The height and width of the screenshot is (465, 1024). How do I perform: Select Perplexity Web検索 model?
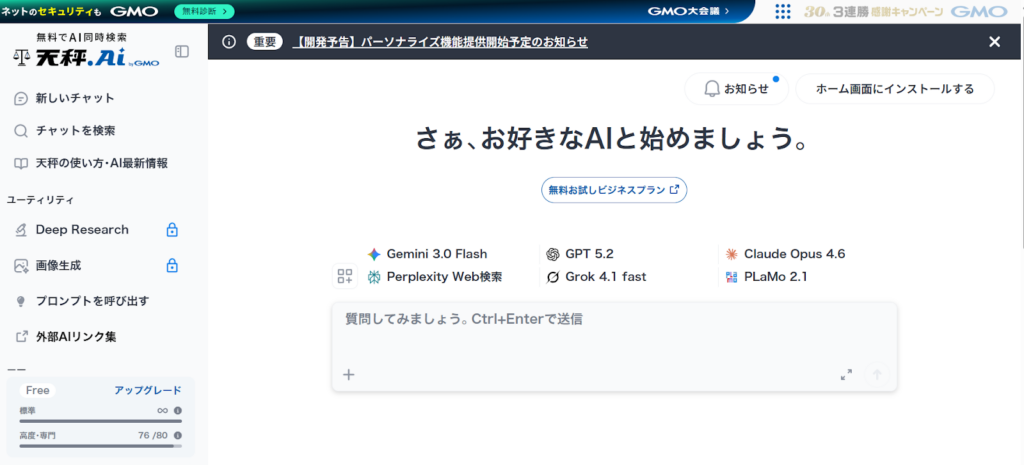coord(435,277)
